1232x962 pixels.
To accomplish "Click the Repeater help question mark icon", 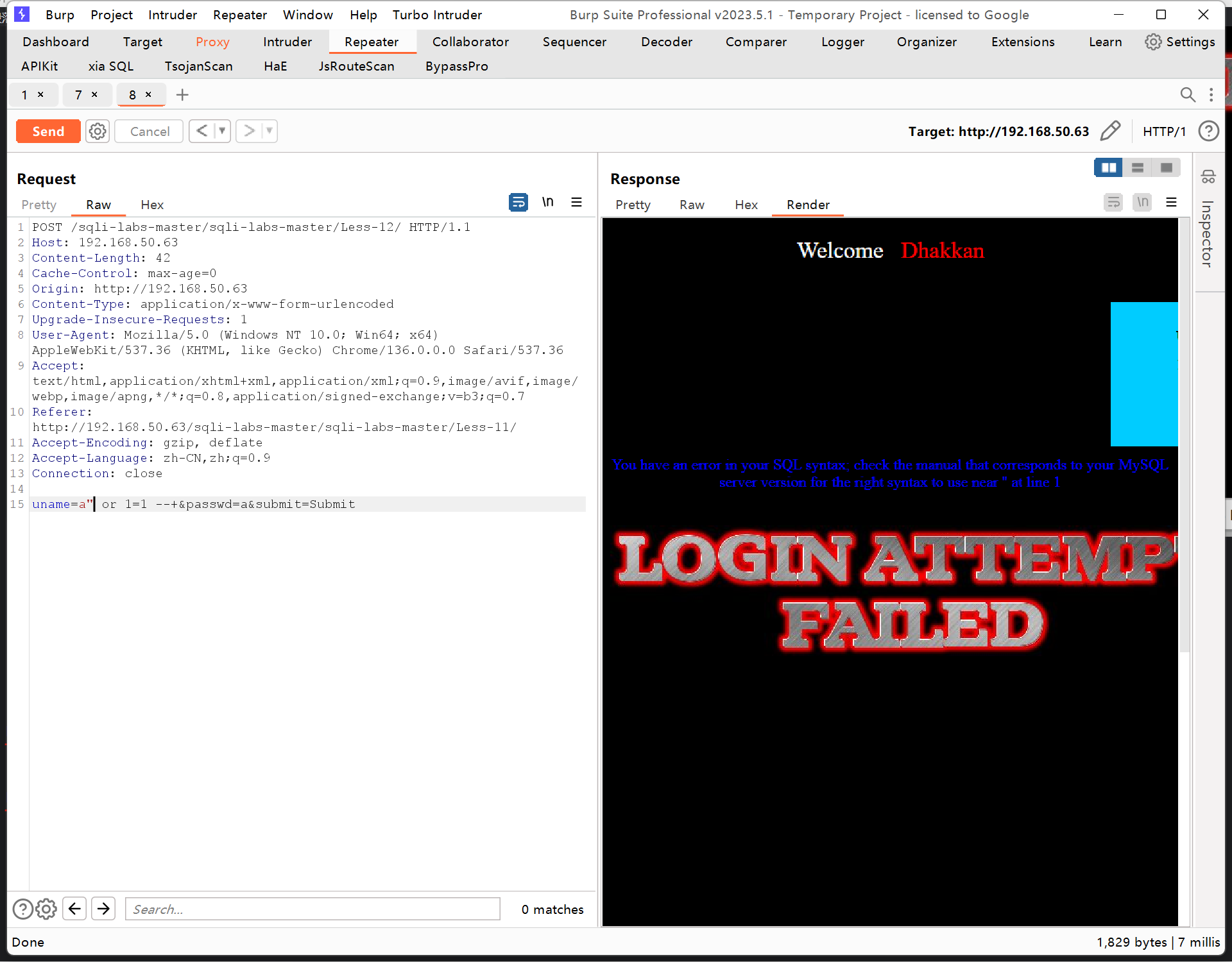I will [1208, 131].
